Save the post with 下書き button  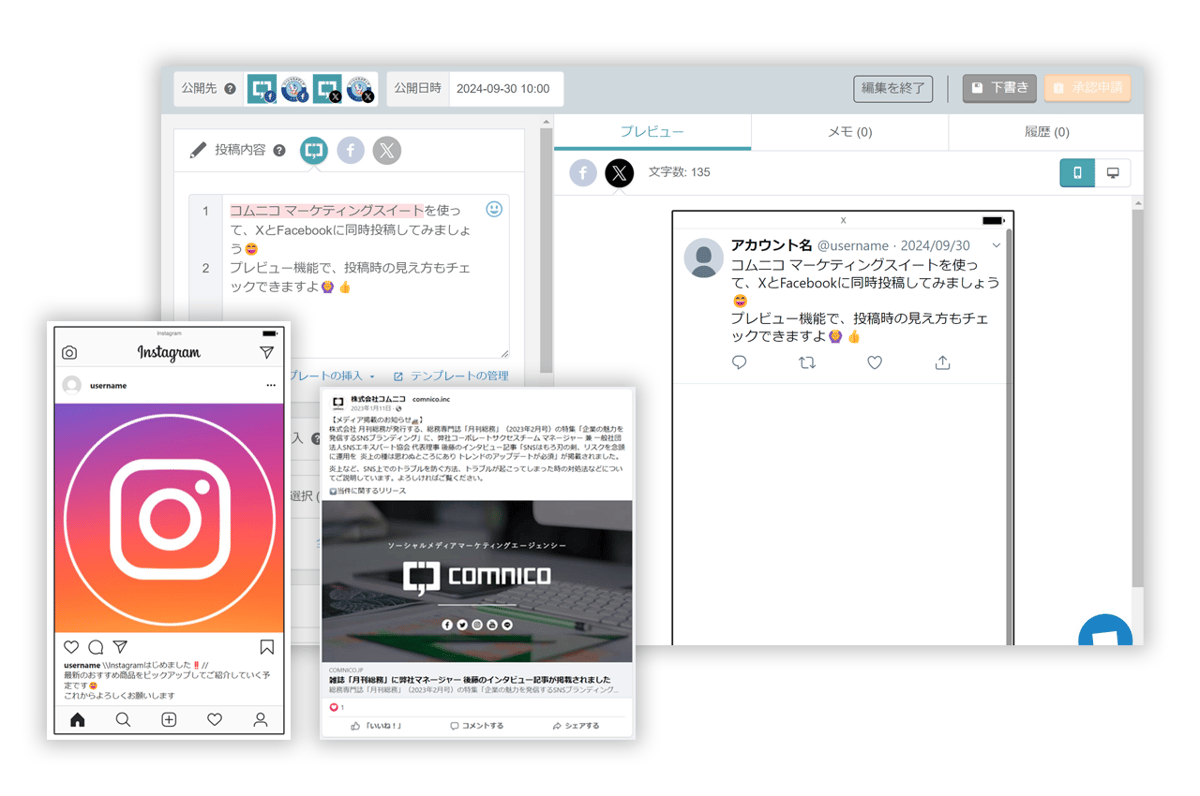(1000, 88)
